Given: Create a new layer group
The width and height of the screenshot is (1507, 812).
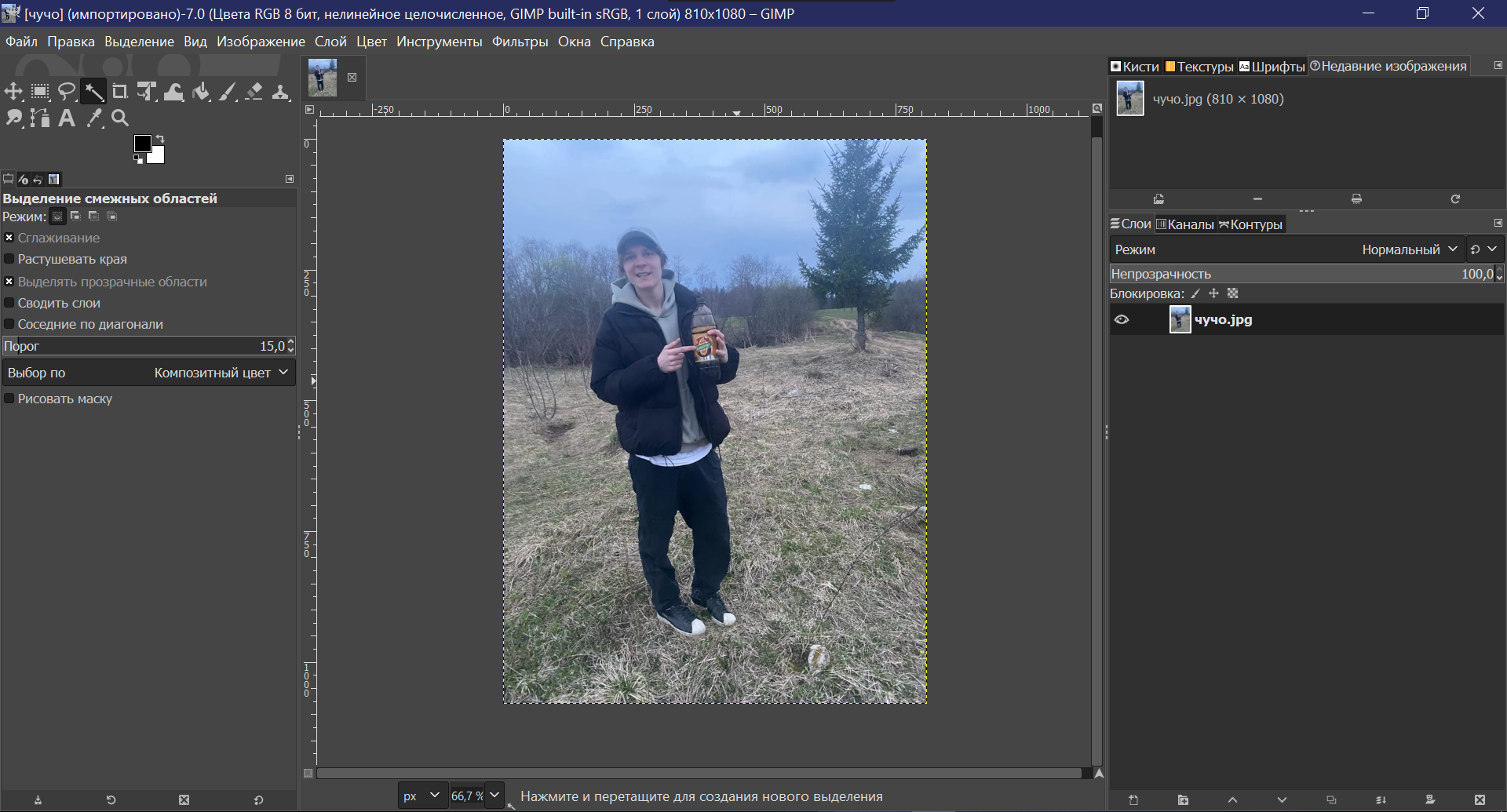Looking at the screenshot, I should click(1183, 800).
